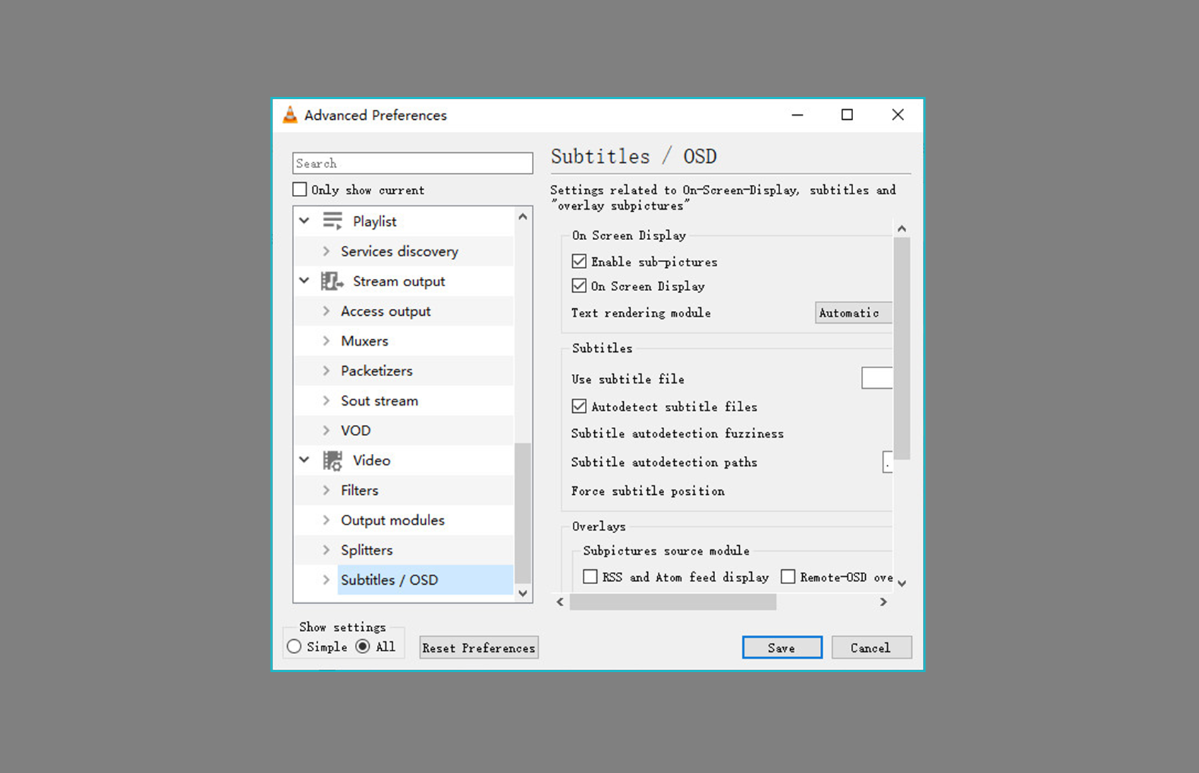The image size is (1199, 773).
Task: Select VOD in the tree
Action: pos(356,430)
